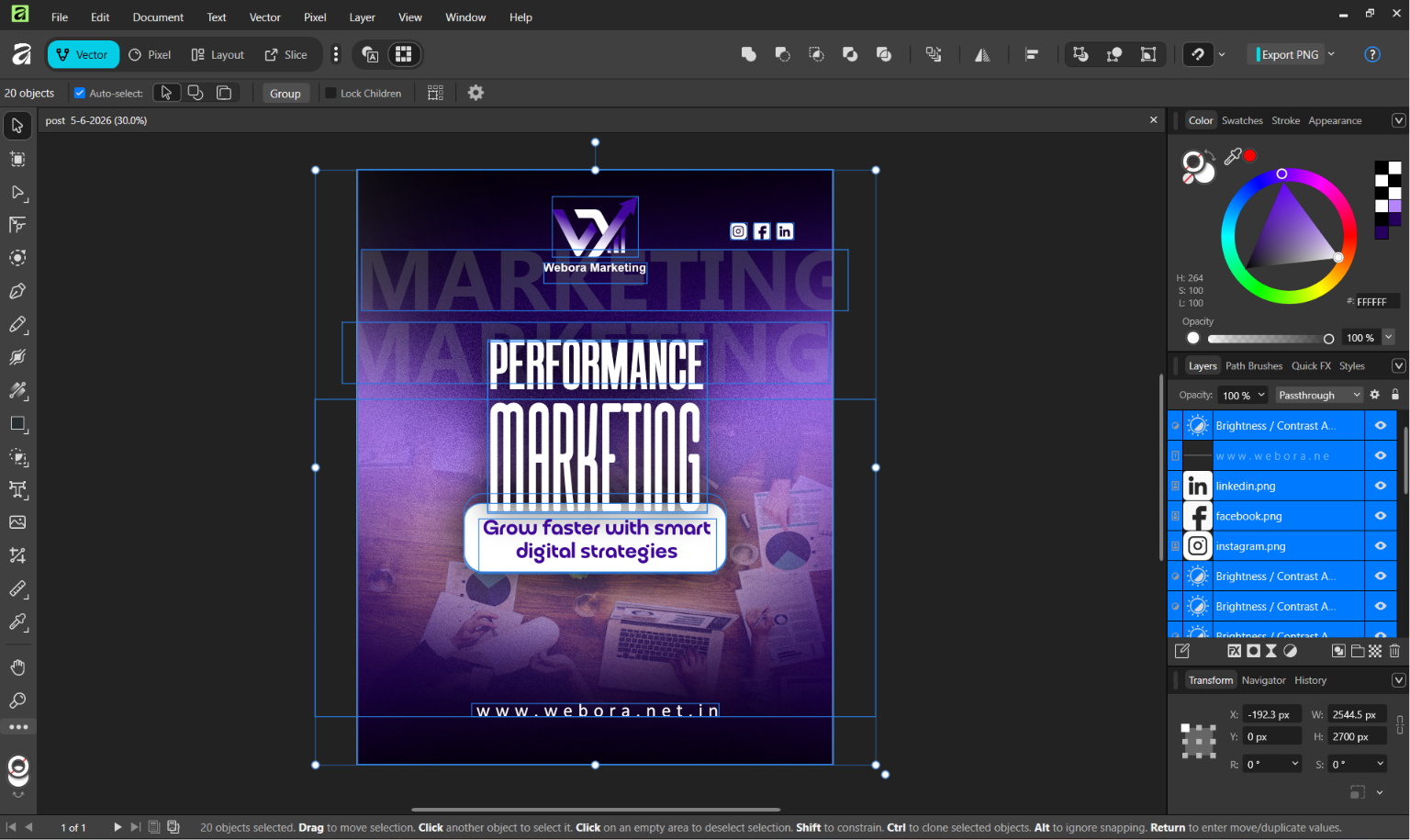The height and width of the screenshot is (840, 1410).
Task: Open the Document menu
Action: point(158,17)
